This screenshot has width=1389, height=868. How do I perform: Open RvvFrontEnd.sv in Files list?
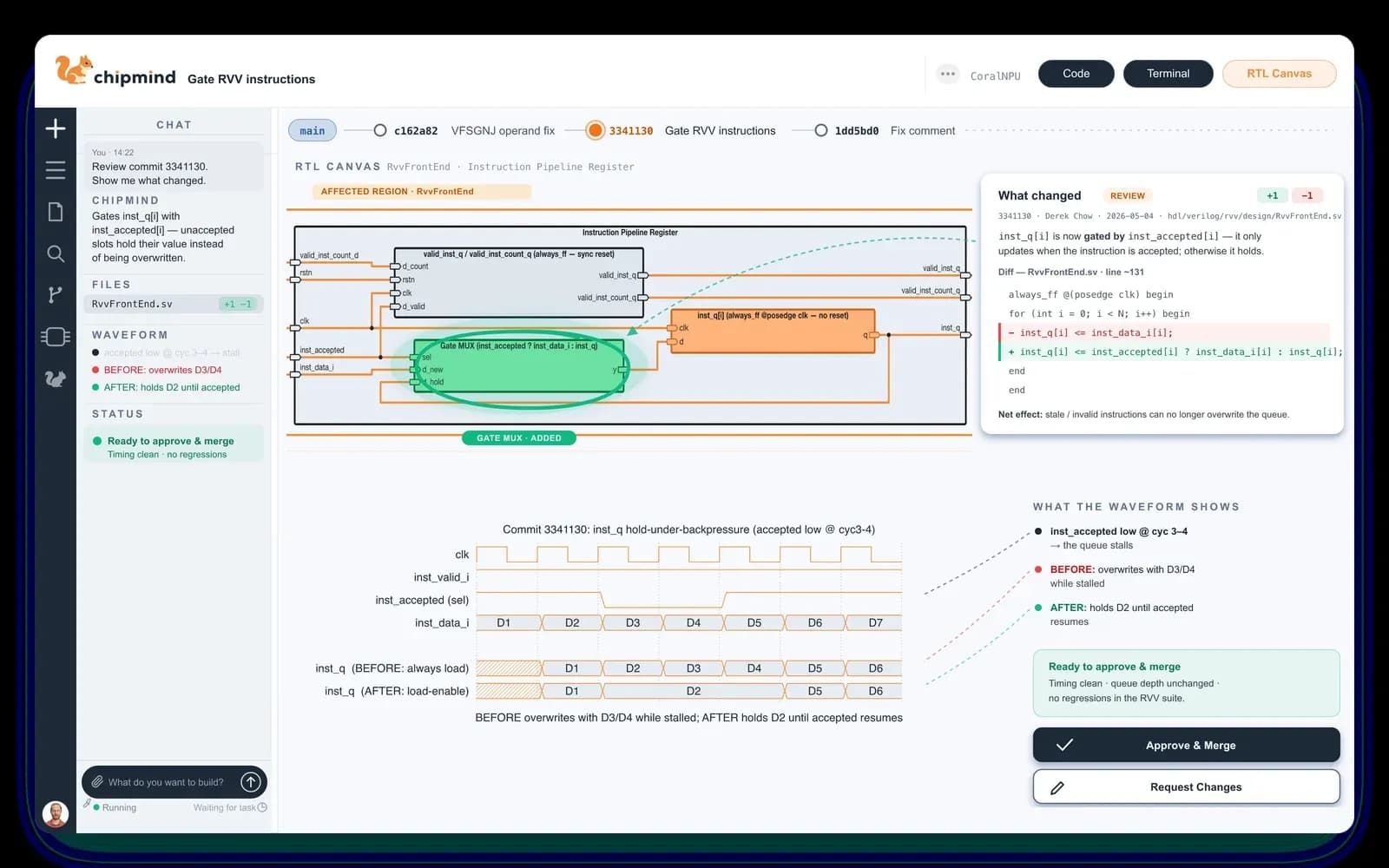pyautogui.click(x=174, y=304)
